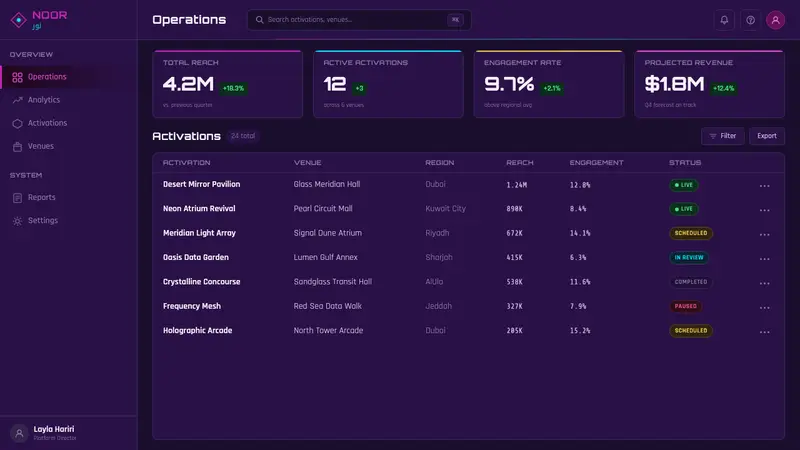Sort by the Region column header

tap(439, 163)
